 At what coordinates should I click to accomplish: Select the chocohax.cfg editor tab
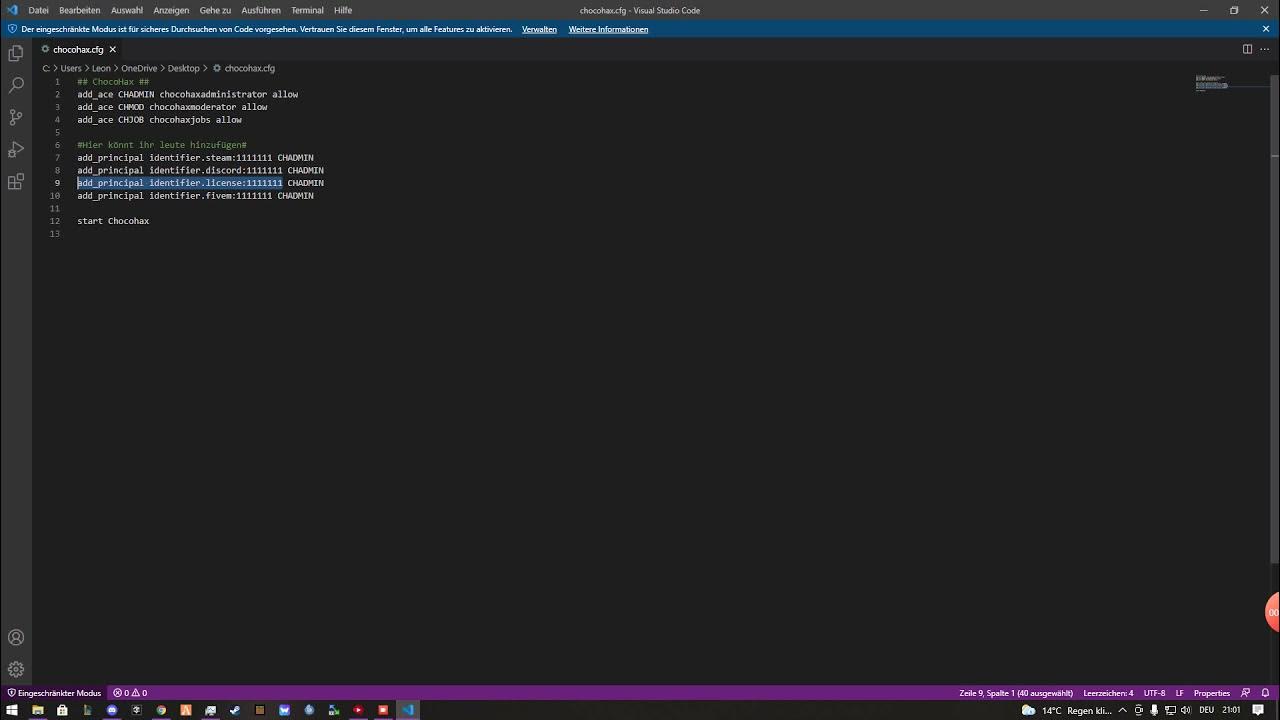pos(79,49)
